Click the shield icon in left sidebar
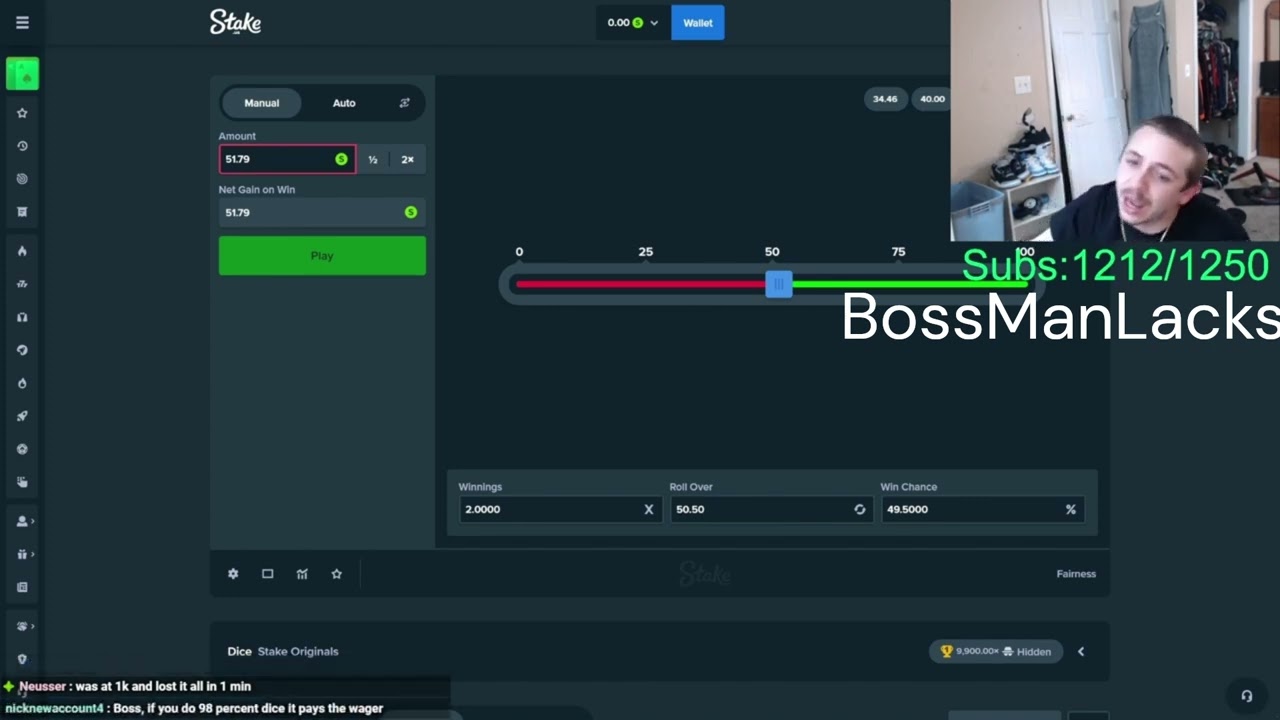Viewport: 1280px width, 720px height. click(x=22, y=659)
